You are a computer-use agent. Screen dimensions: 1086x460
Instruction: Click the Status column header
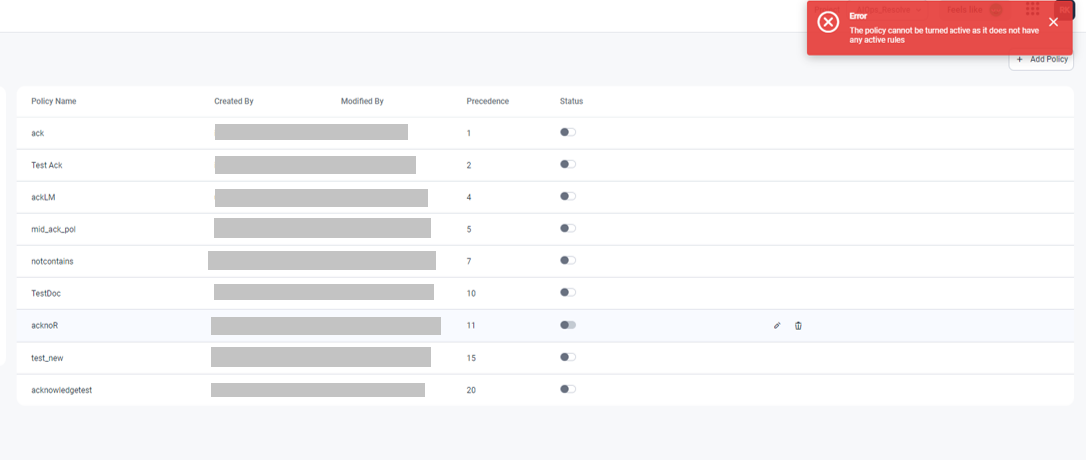[571, 101]
